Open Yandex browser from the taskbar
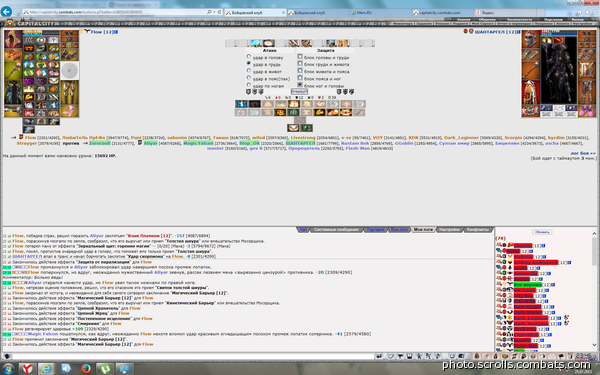 click(27, 368)
